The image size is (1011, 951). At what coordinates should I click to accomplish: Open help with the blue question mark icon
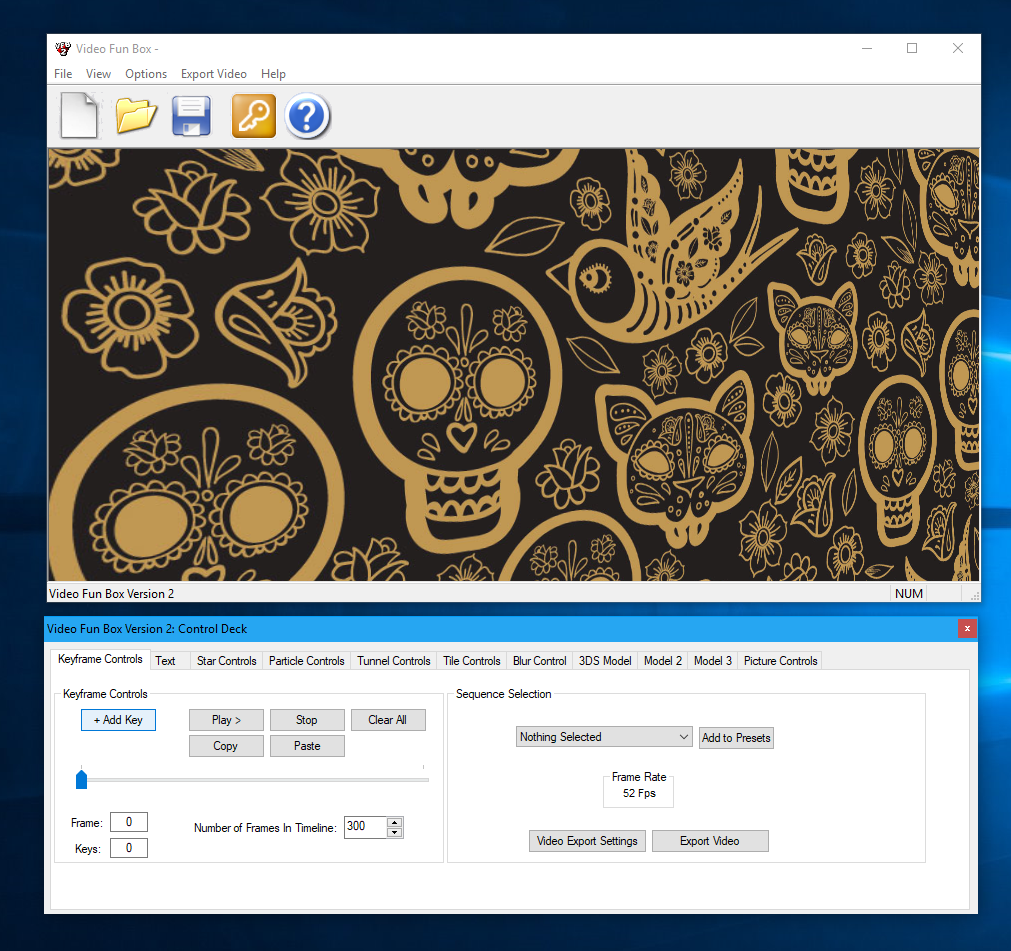pyautogui.click(x=308, y=116)
